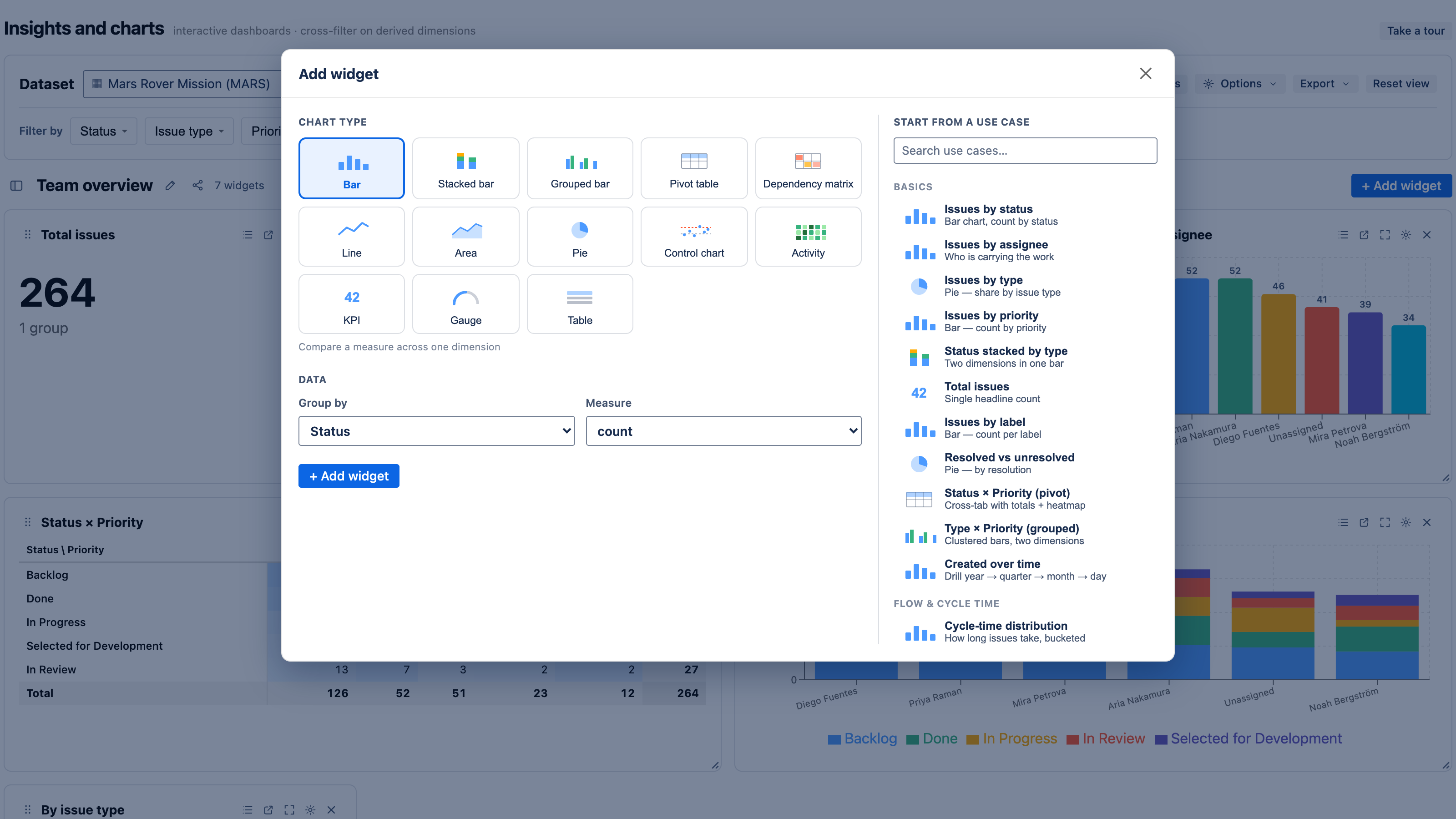Choose Type × Priority (grouped) use case
This screenshot has width=1456, height=819.
tap(1025, 535)
